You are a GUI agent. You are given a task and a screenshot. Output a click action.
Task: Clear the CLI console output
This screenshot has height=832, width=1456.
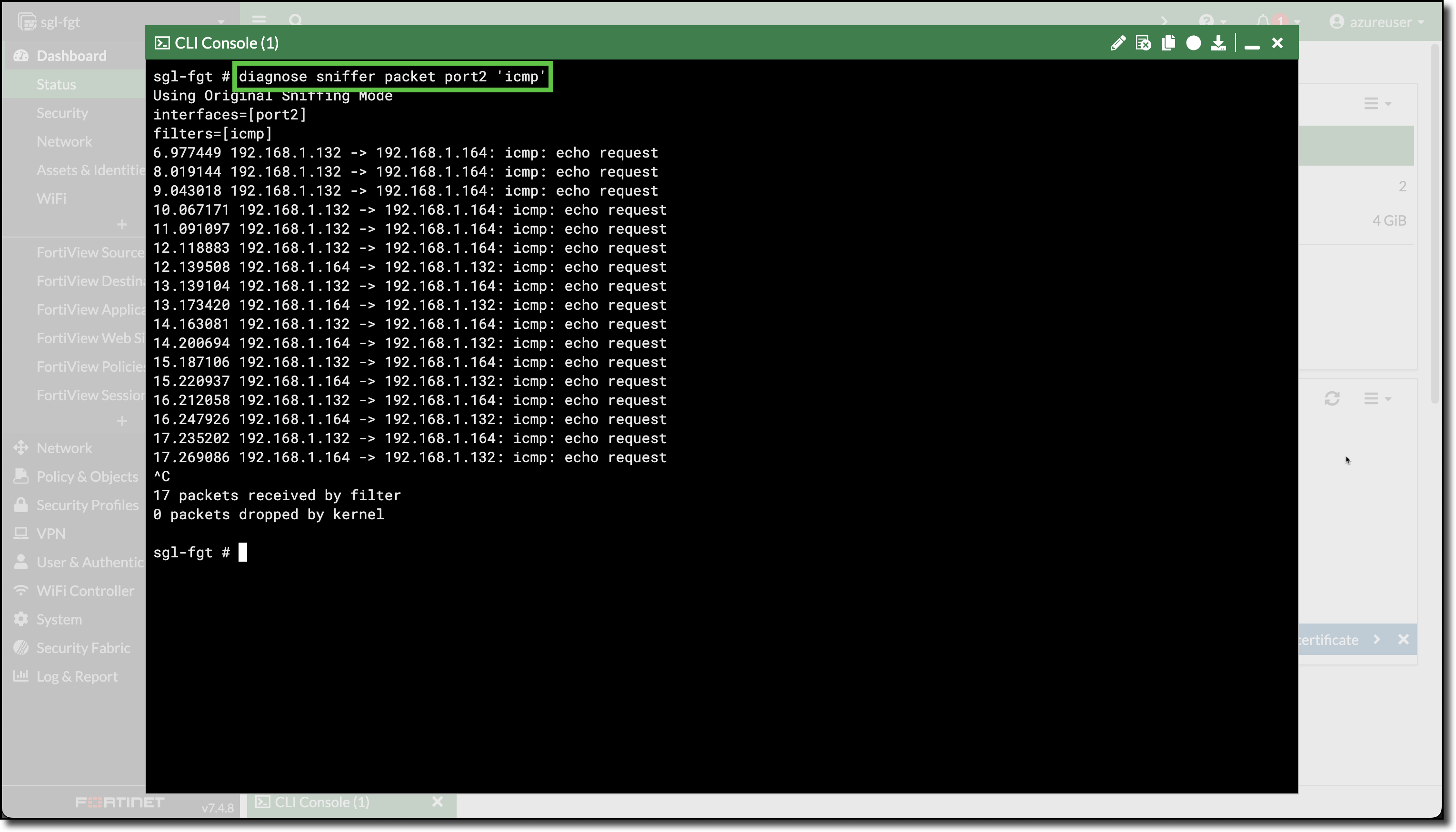(x=1144, y=43)
